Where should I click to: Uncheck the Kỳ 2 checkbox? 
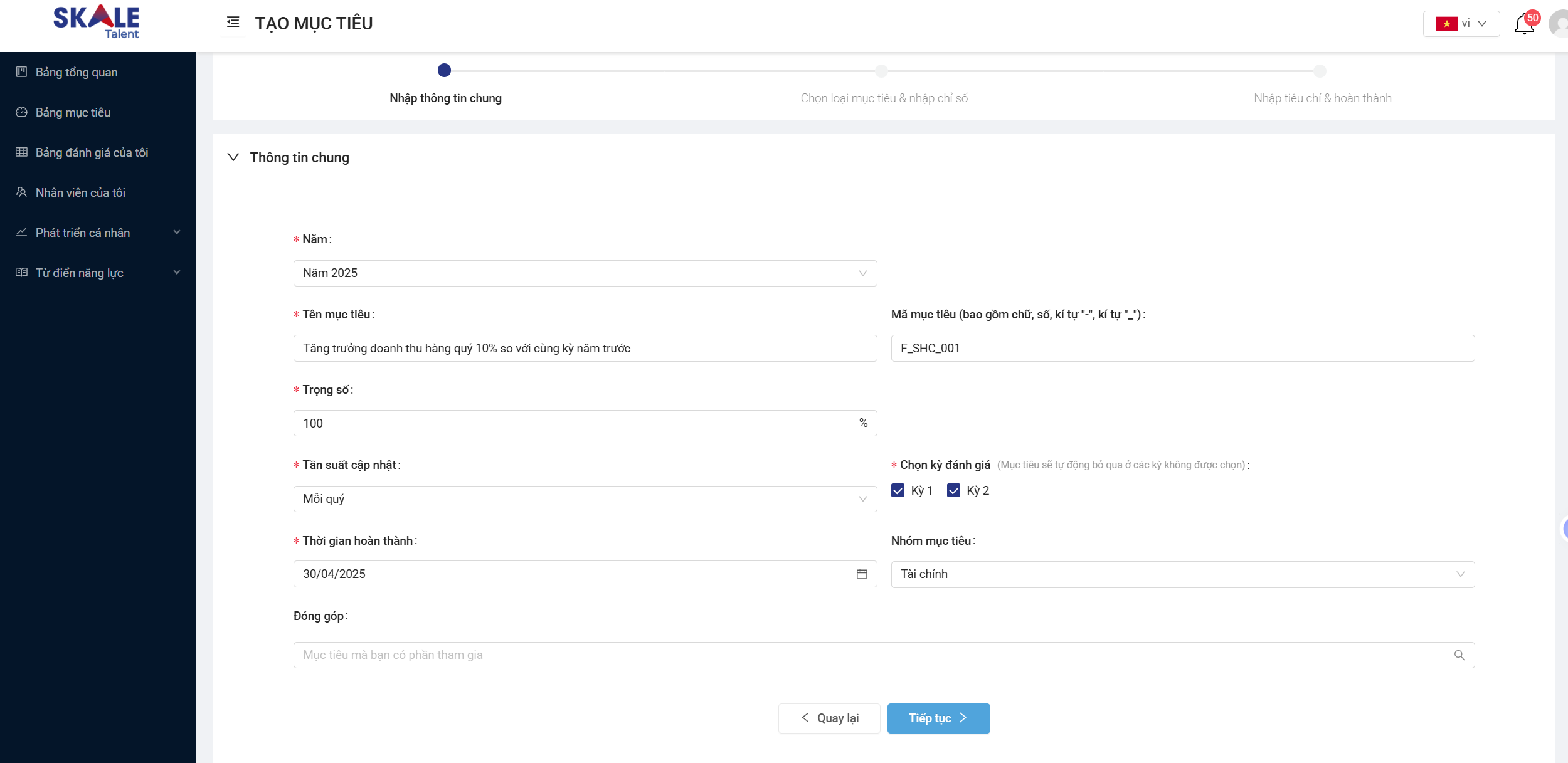pos(953,491)
